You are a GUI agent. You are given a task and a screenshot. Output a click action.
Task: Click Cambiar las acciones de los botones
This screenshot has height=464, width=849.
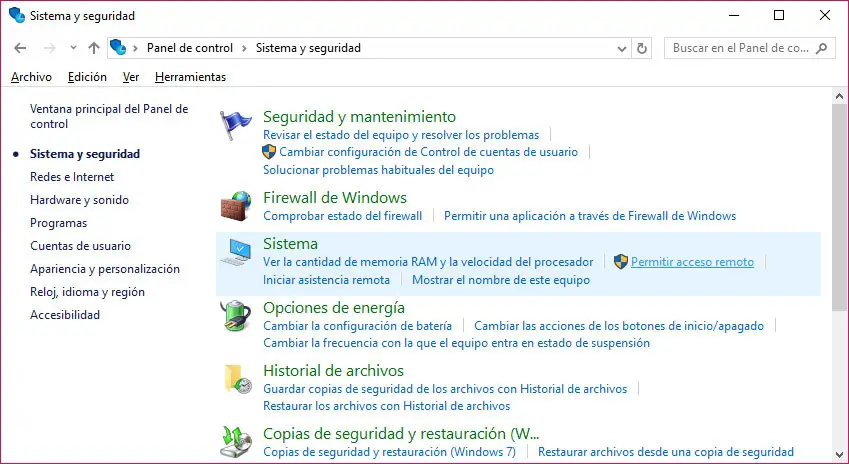point(619,326)
